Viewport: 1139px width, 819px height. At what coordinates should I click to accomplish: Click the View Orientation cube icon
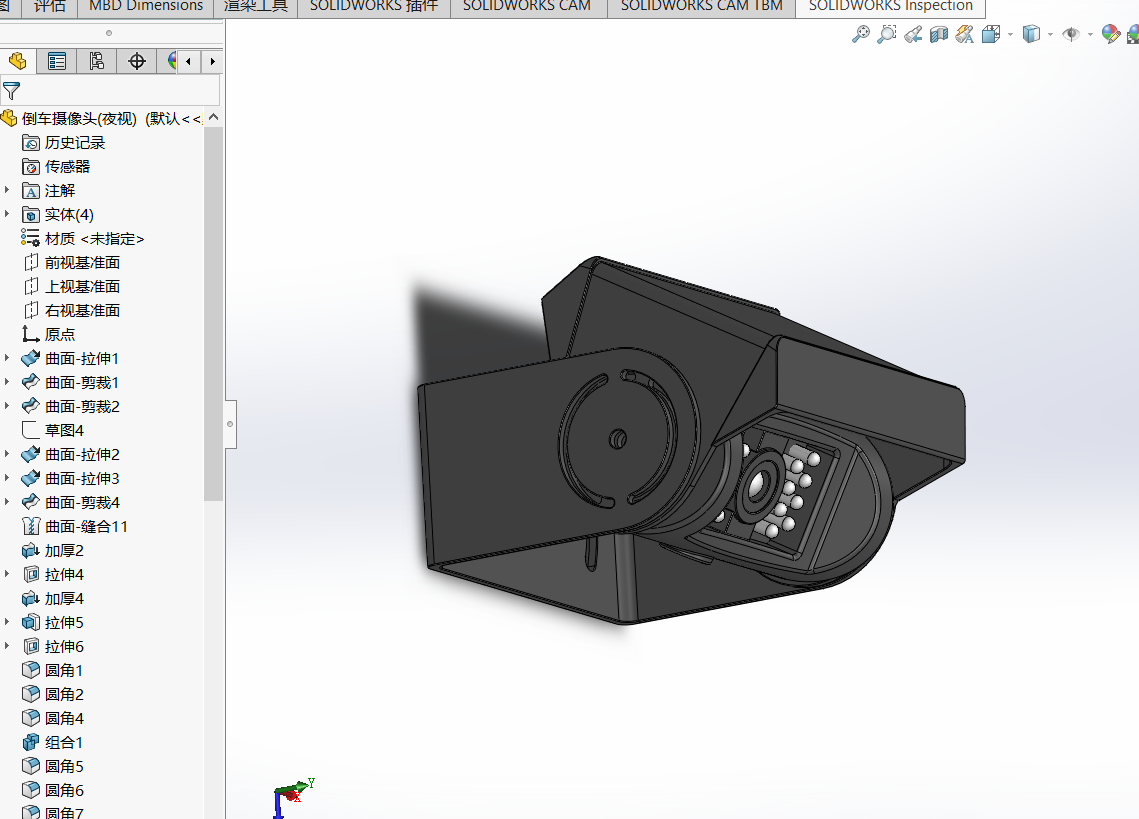(x=991, y=34)
